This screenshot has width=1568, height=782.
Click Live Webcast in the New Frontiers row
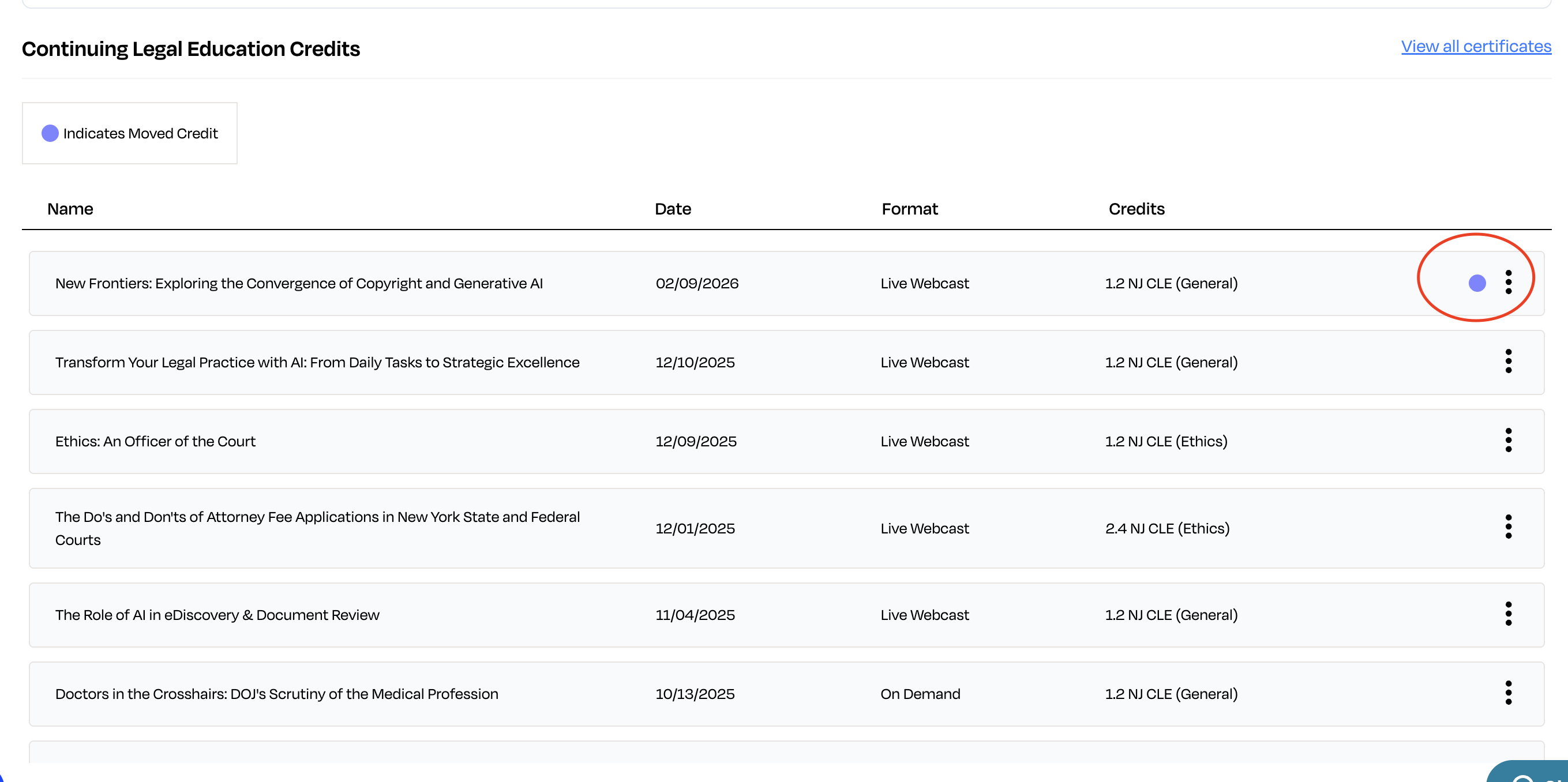click(x=925, y=284)
